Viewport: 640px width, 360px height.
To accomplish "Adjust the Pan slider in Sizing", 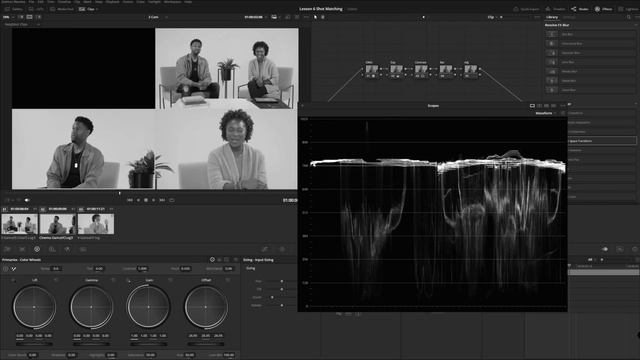I will point(282,281).
